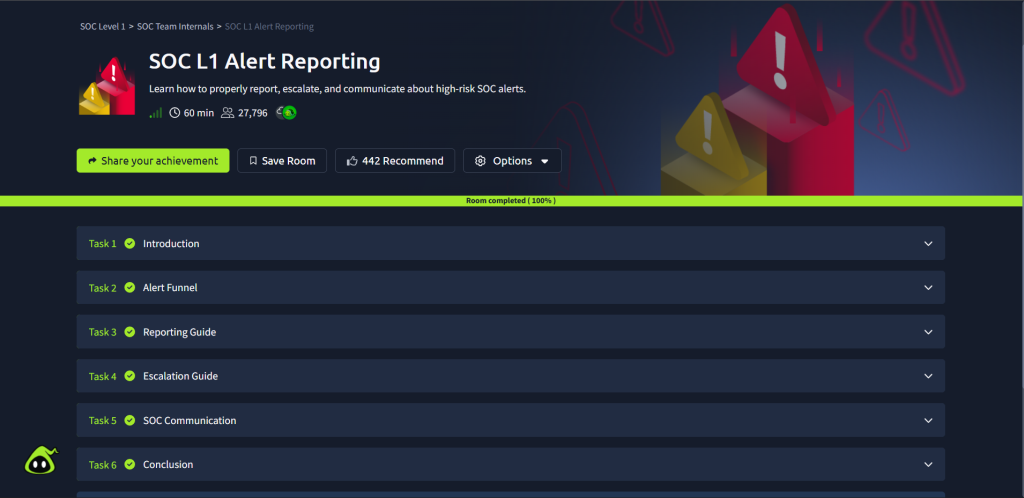Click the green checkmark on Task 1

pyautogui.click(x=130, y=244)
